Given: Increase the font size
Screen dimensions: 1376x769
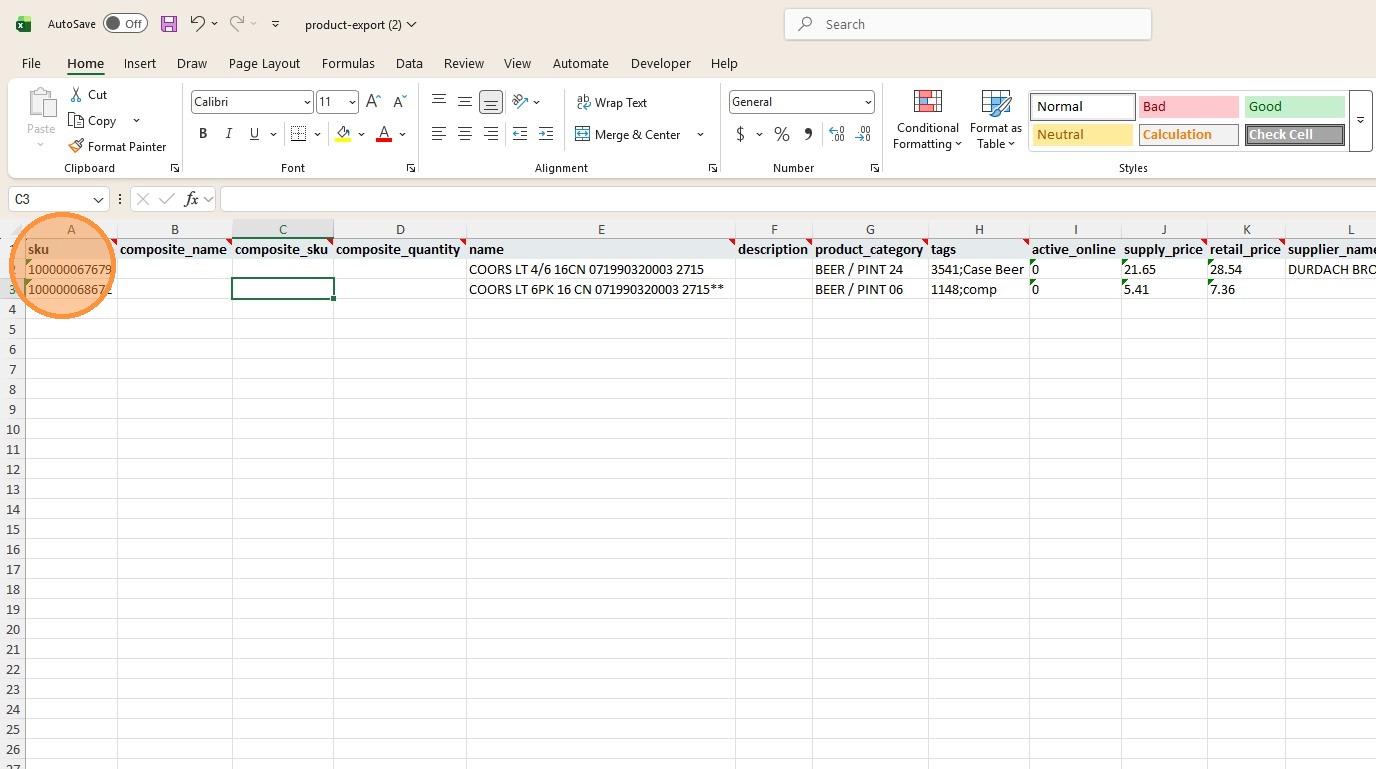Looking at the screenshot, I should (373, 102).
